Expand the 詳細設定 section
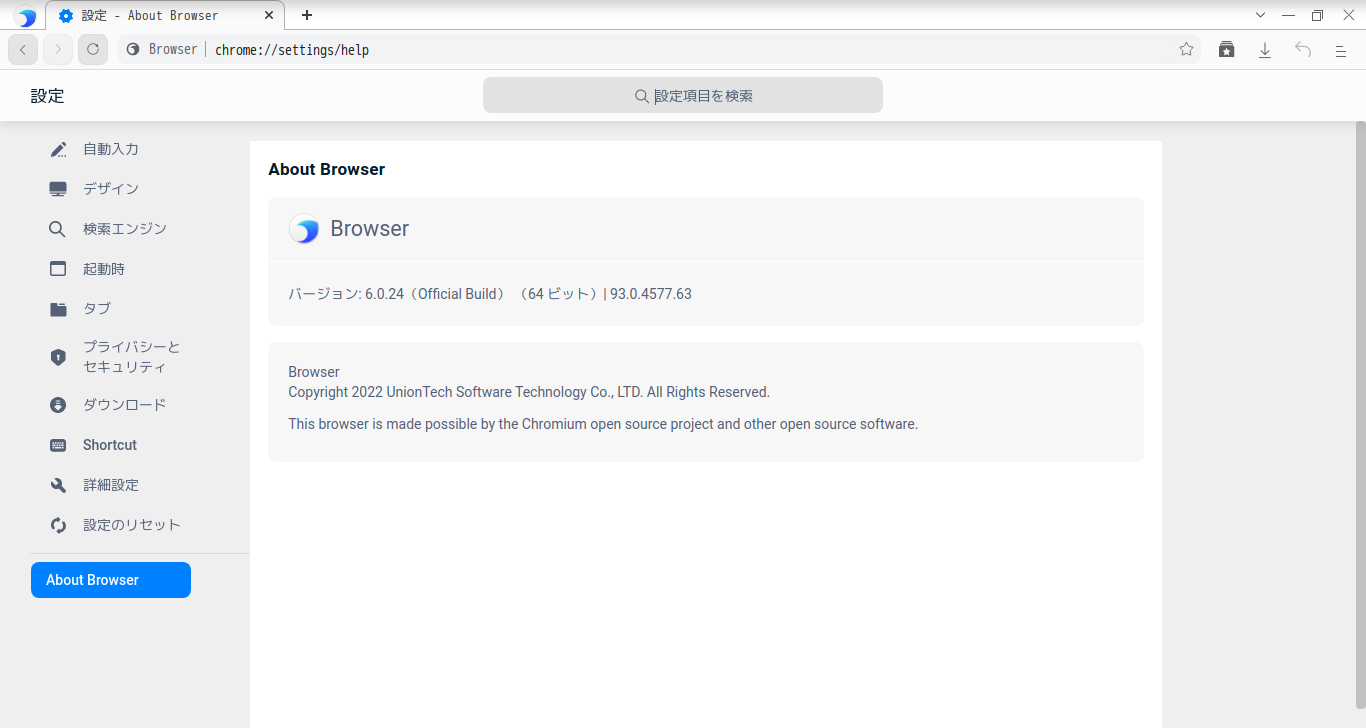Viewport: 1366px width, 728px height. (111, 485)
